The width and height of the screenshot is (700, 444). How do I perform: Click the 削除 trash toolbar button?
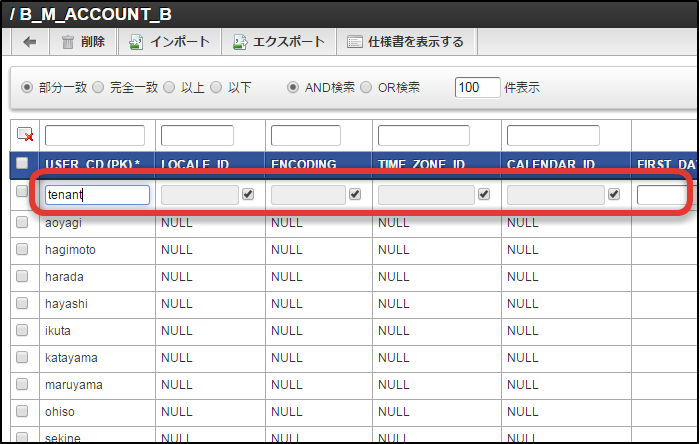(x=83, y=42)
